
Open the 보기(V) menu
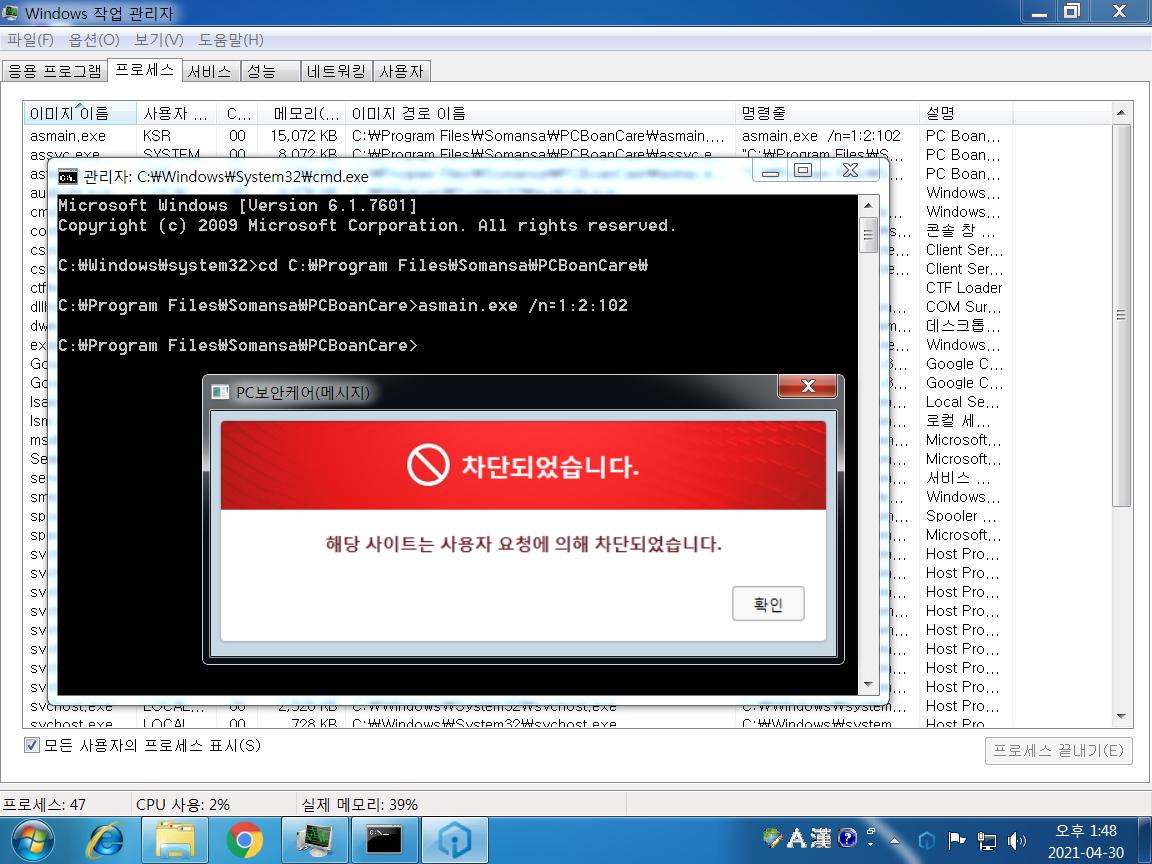point(159,40)
